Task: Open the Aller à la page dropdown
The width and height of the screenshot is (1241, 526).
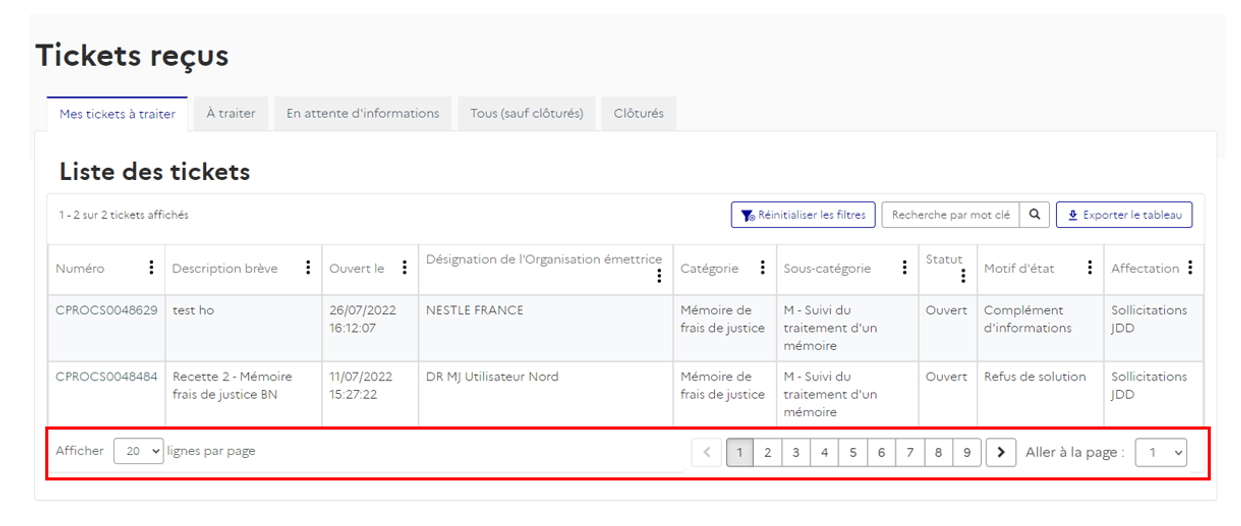Action: point(1161,452)
